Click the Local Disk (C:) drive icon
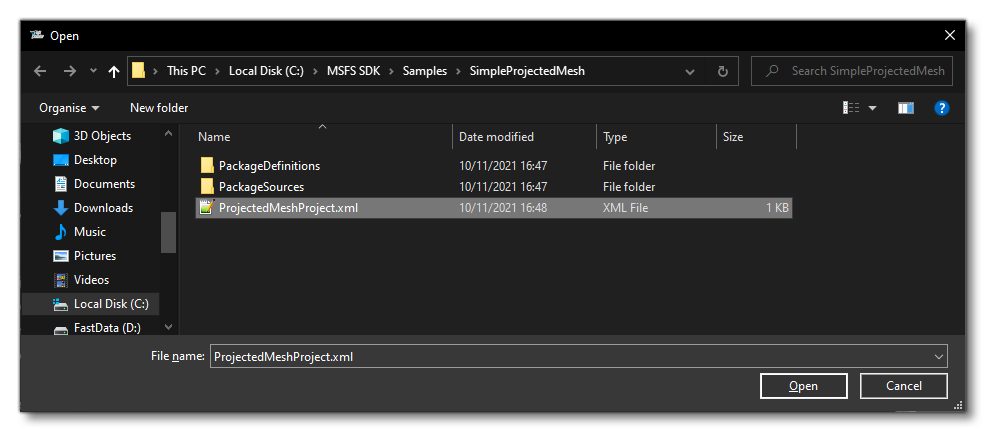The width and height of the screenshot is (986, 432). click(x=61, y=305)
